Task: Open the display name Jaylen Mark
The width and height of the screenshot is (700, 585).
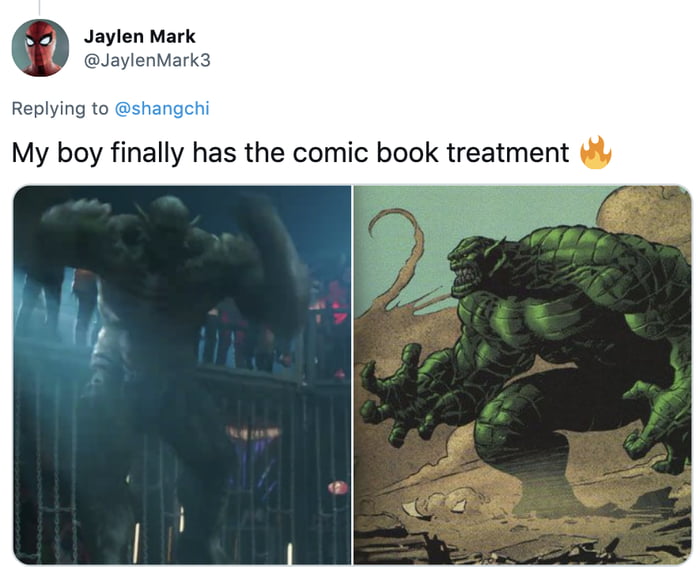Action: pyautogui.click(x=140, y=37)
